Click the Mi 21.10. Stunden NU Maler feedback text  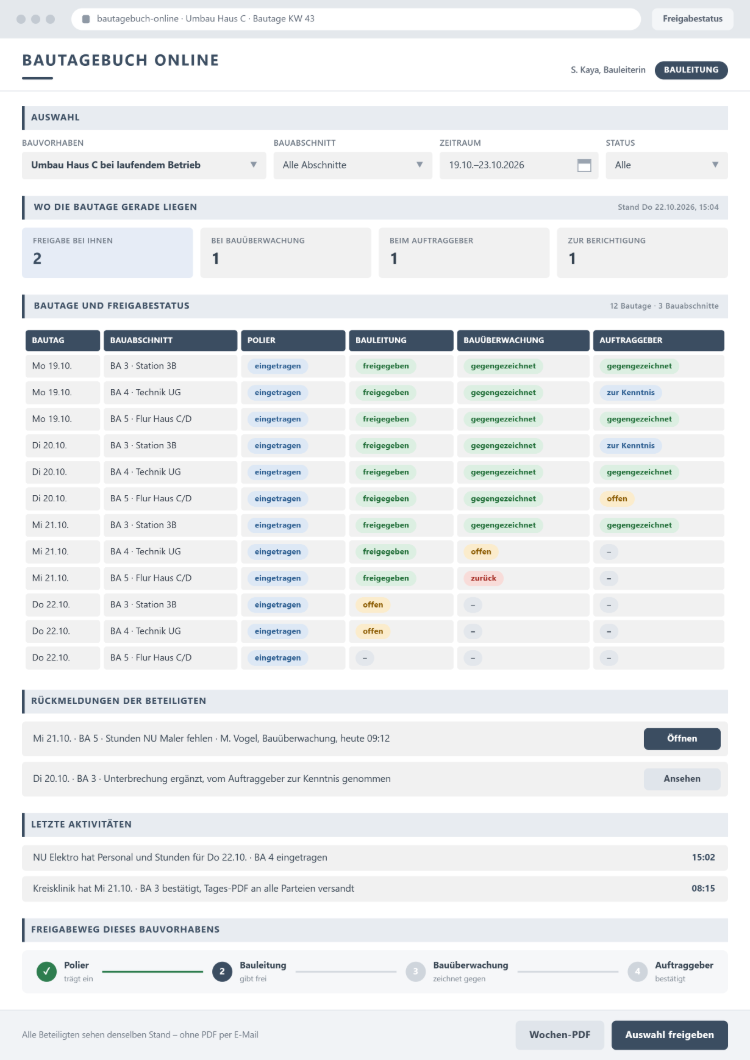[x=211, y=738]
